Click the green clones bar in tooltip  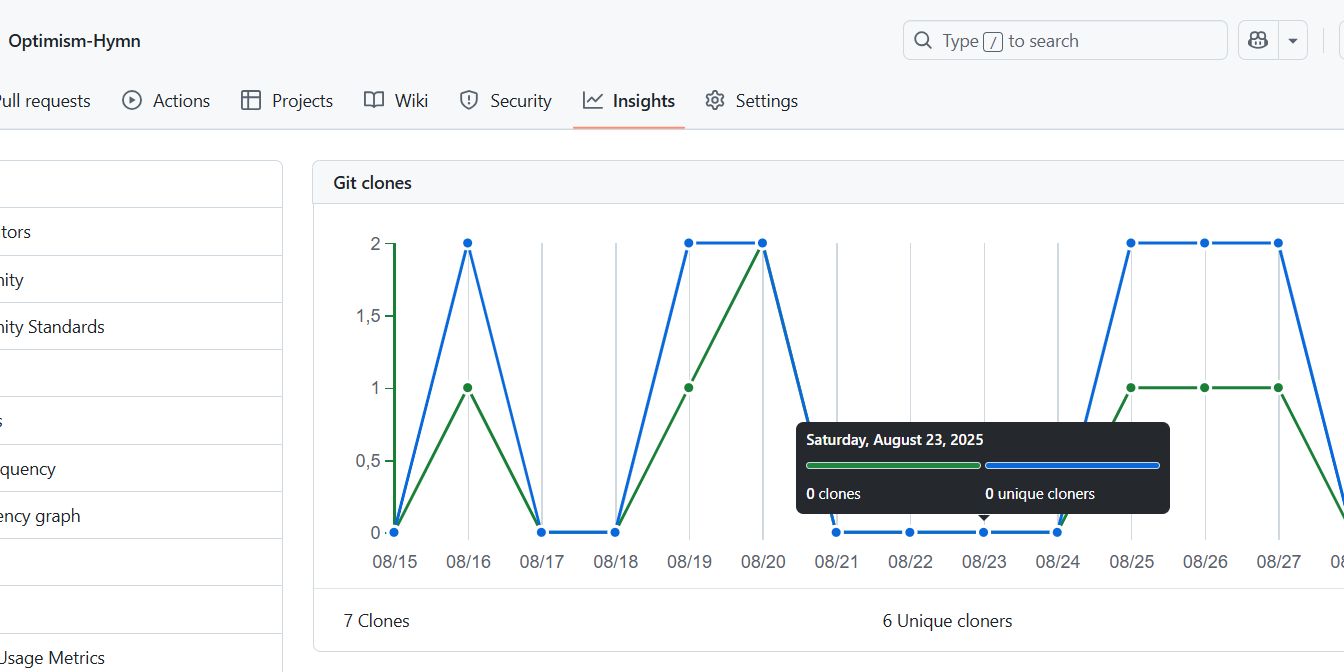point(893,465)
